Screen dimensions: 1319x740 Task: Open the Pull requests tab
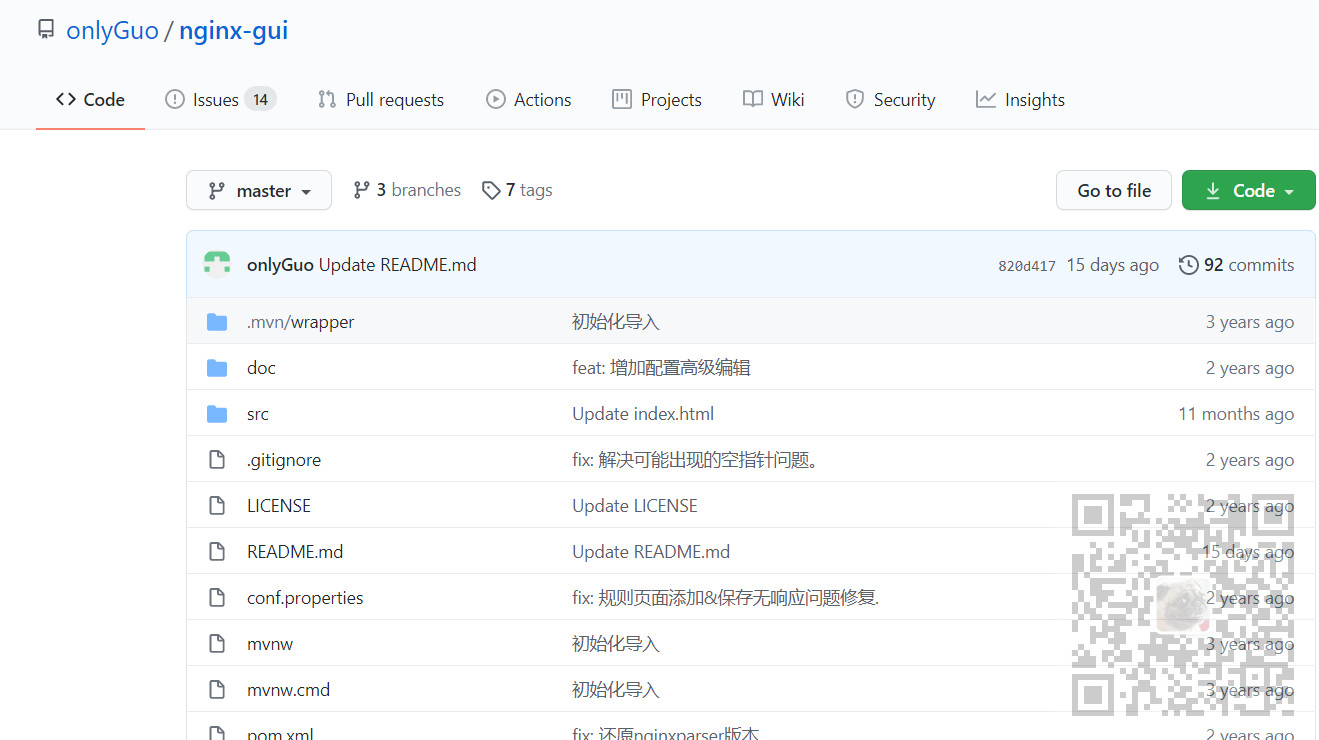(381, 99)
